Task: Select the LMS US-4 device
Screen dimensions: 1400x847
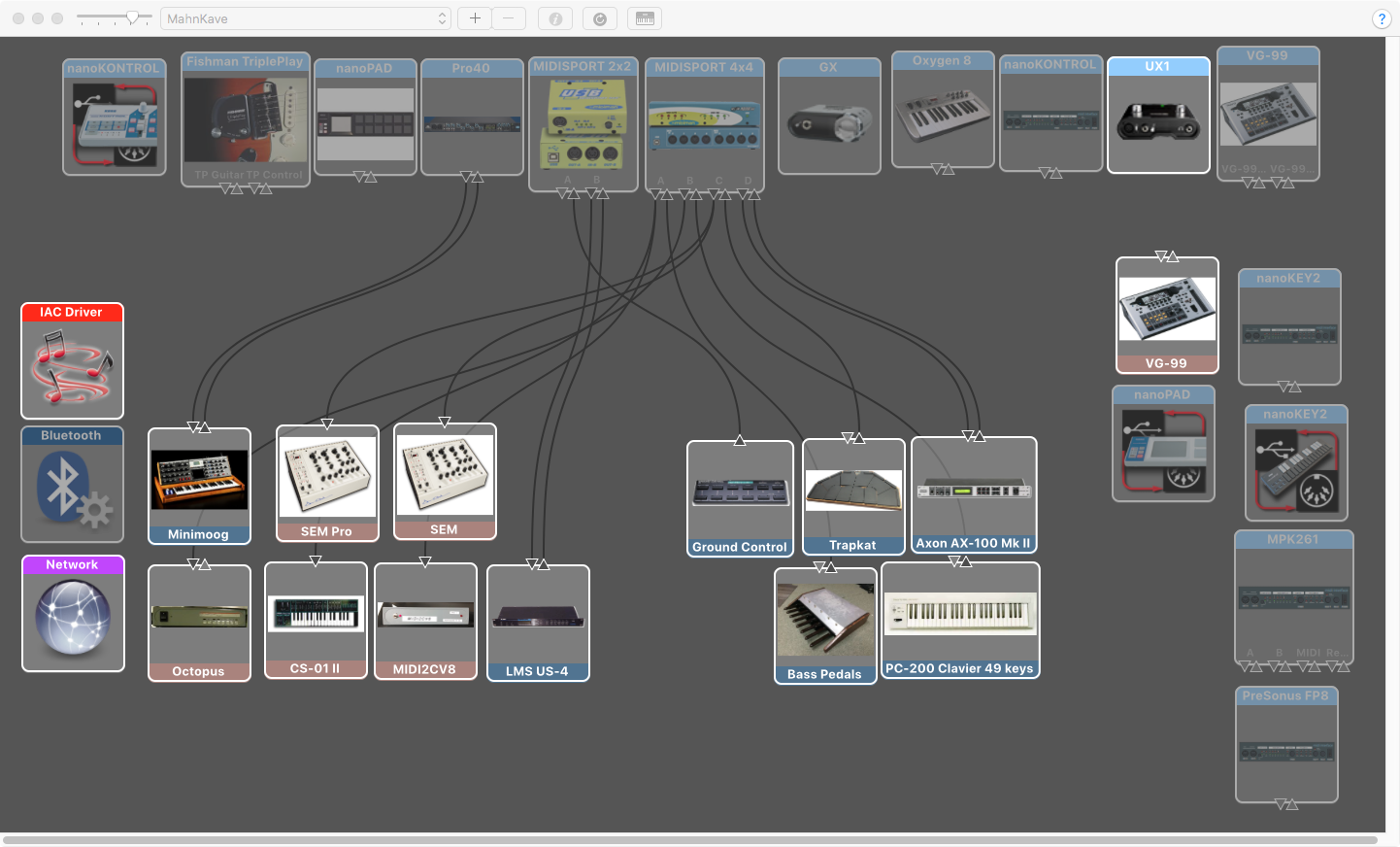Action: 538,623
